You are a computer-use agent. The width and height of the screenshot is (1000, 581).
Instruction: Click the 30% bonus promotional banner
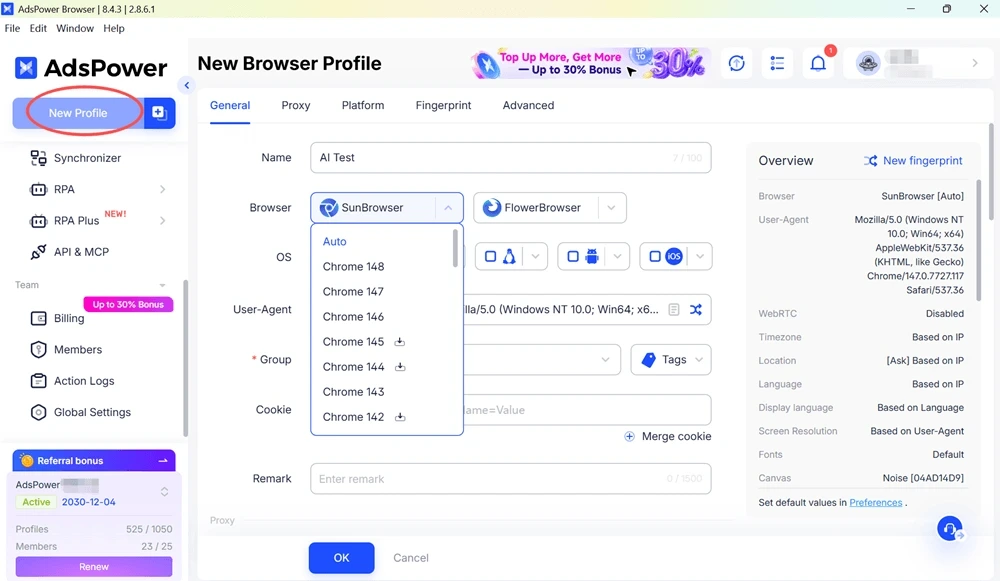pyautogui.click(x=591, y=63)
